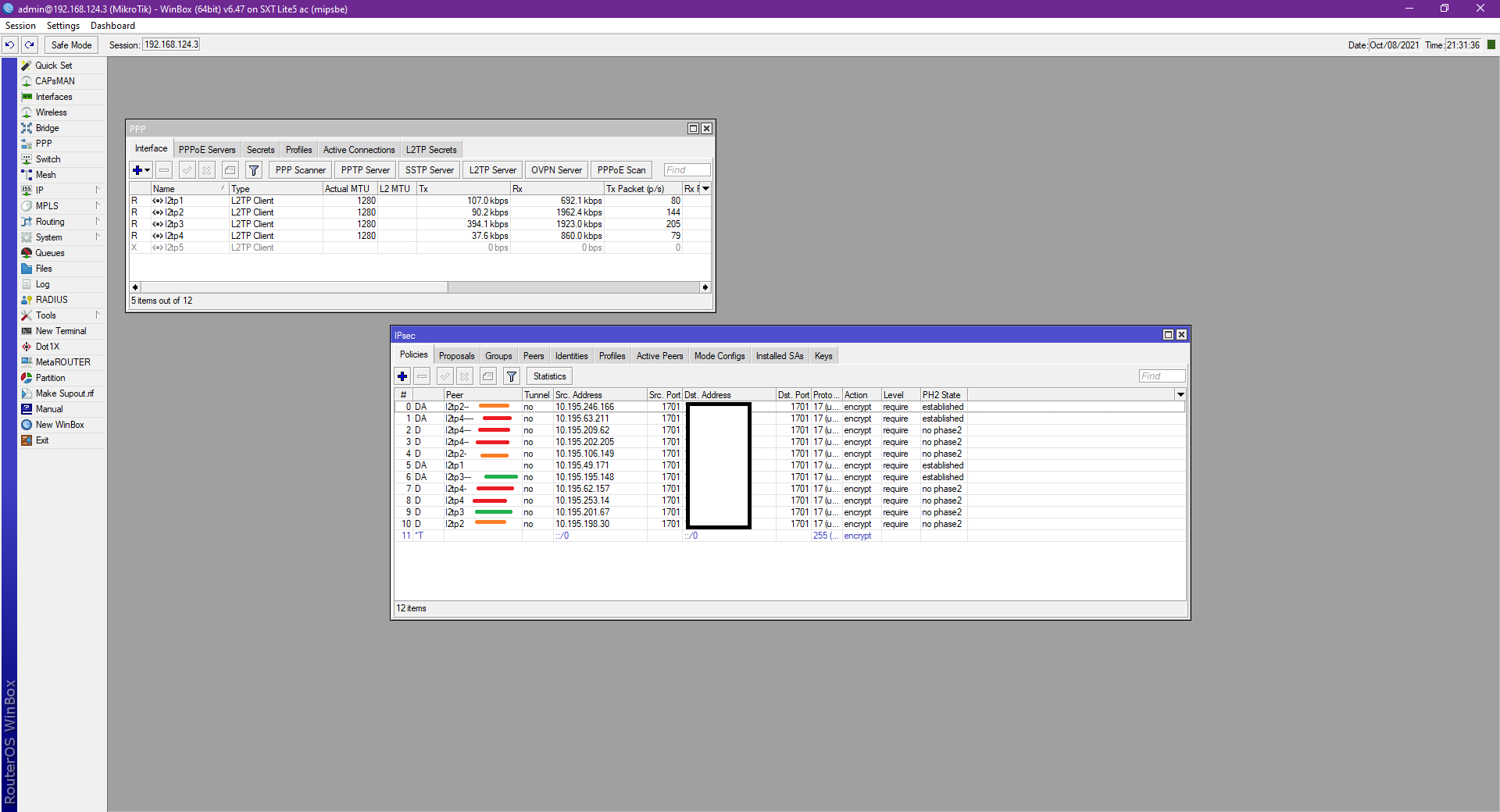Open the Settings menu
Viewport: 1500px width, 812px height.
point(63,26)
